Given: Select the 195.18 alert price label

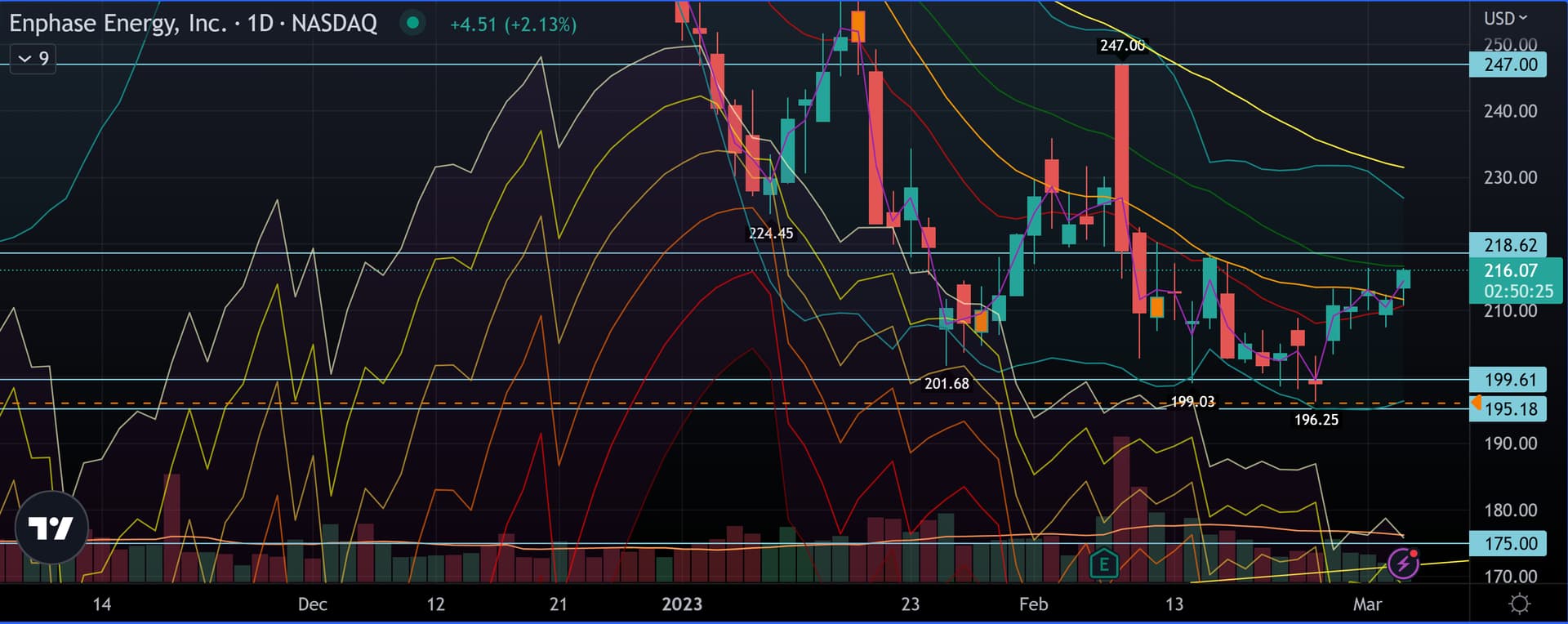Looking at the screenshot, I should click(x=1510, y=409).
